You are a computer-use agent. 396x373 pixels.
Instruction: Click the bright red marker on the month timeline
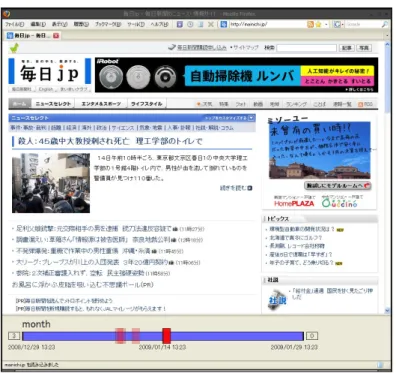click(x=167, y=336)
